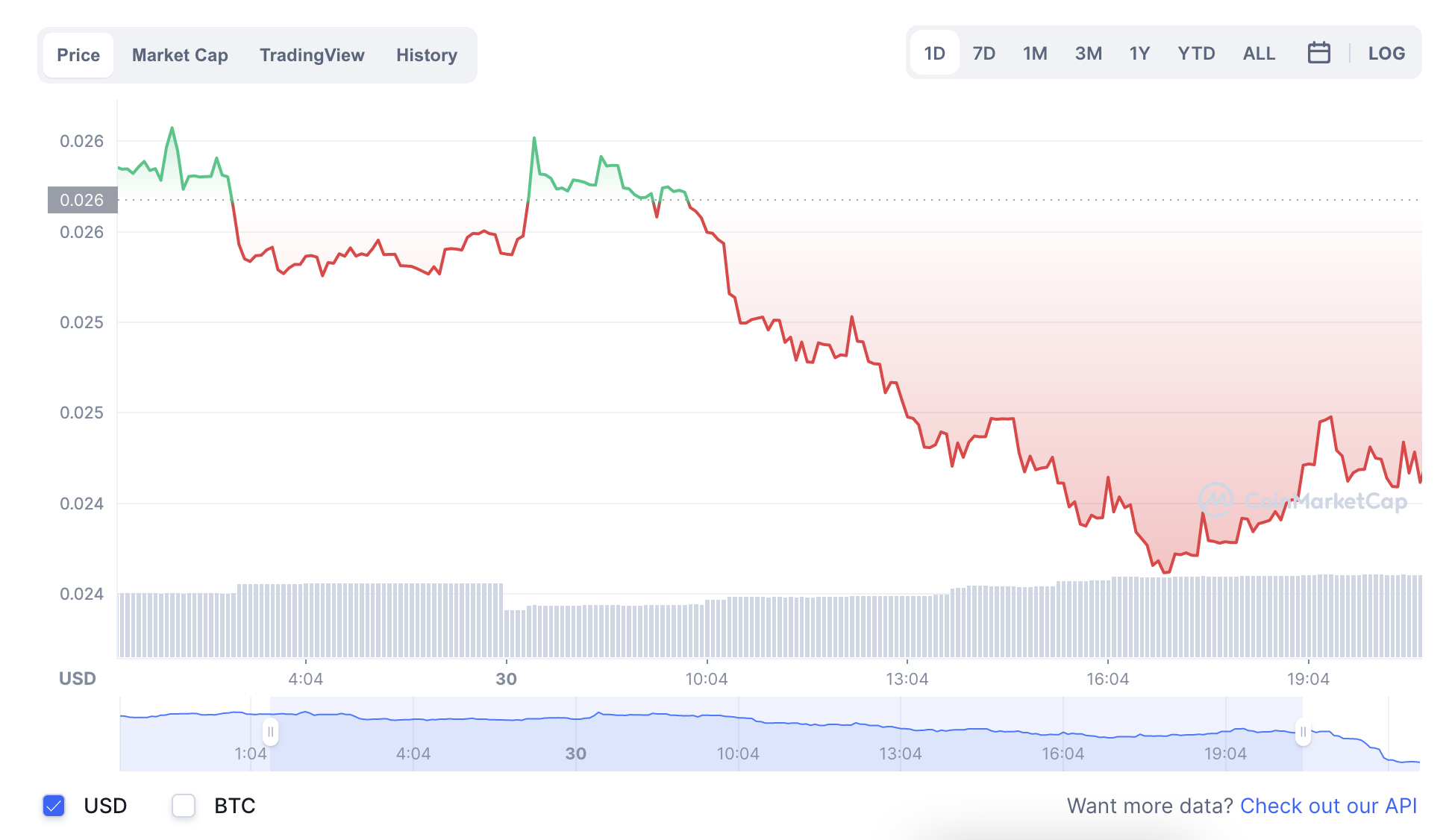The image size is (1452, 840).
Task: Click the CoinMarketCap watermark logo
Action: [x=1303, y=501]
